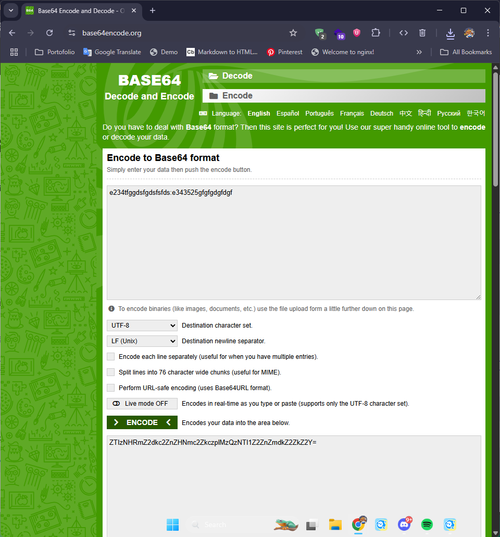Open Discord from the taskbar
Screen dimensions: 500x537
(x=404, y=524)
